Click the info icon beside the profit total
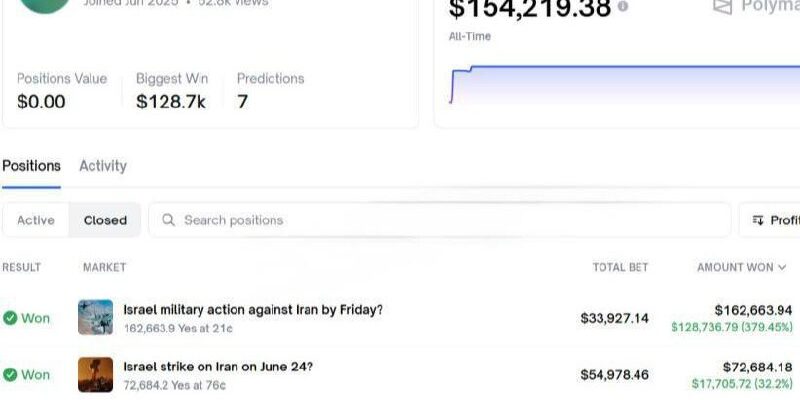This screenshot has width=800, height=400. coord(622,7)
